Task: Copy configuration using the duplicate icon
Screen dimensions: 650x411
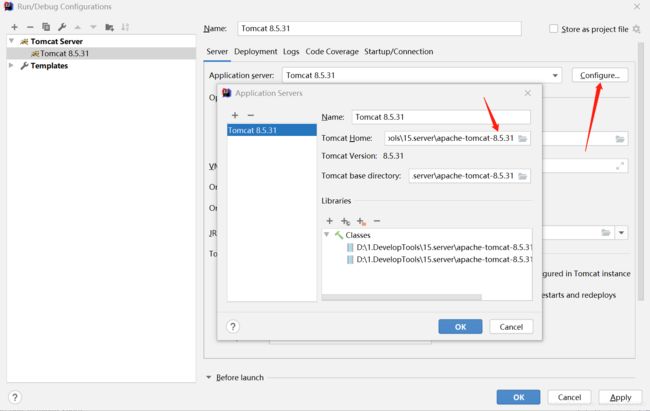Action: 46,27
